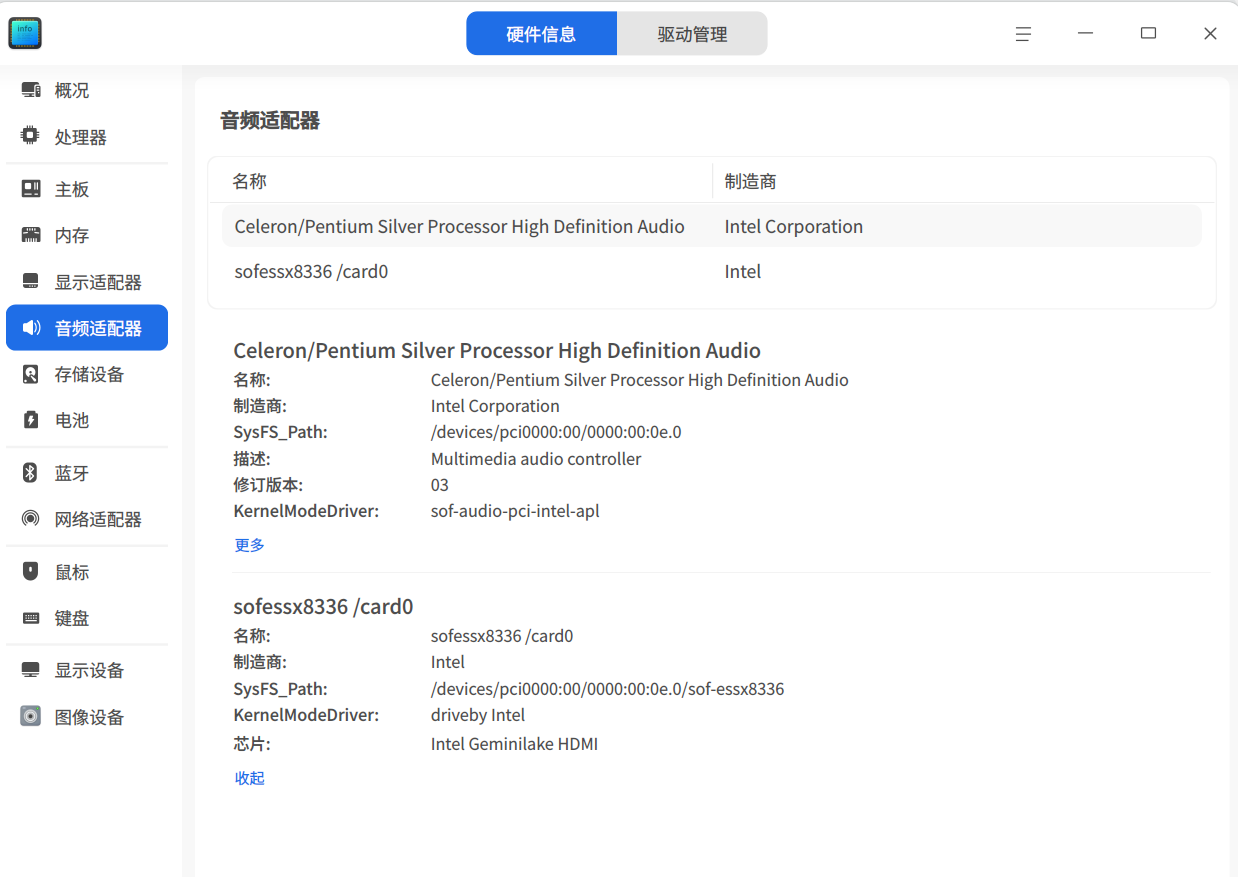This screenshot has height=877, width=1238.
Task: Select the 显示适配器 display adapter icon
Action: click(x=31, y=282)
